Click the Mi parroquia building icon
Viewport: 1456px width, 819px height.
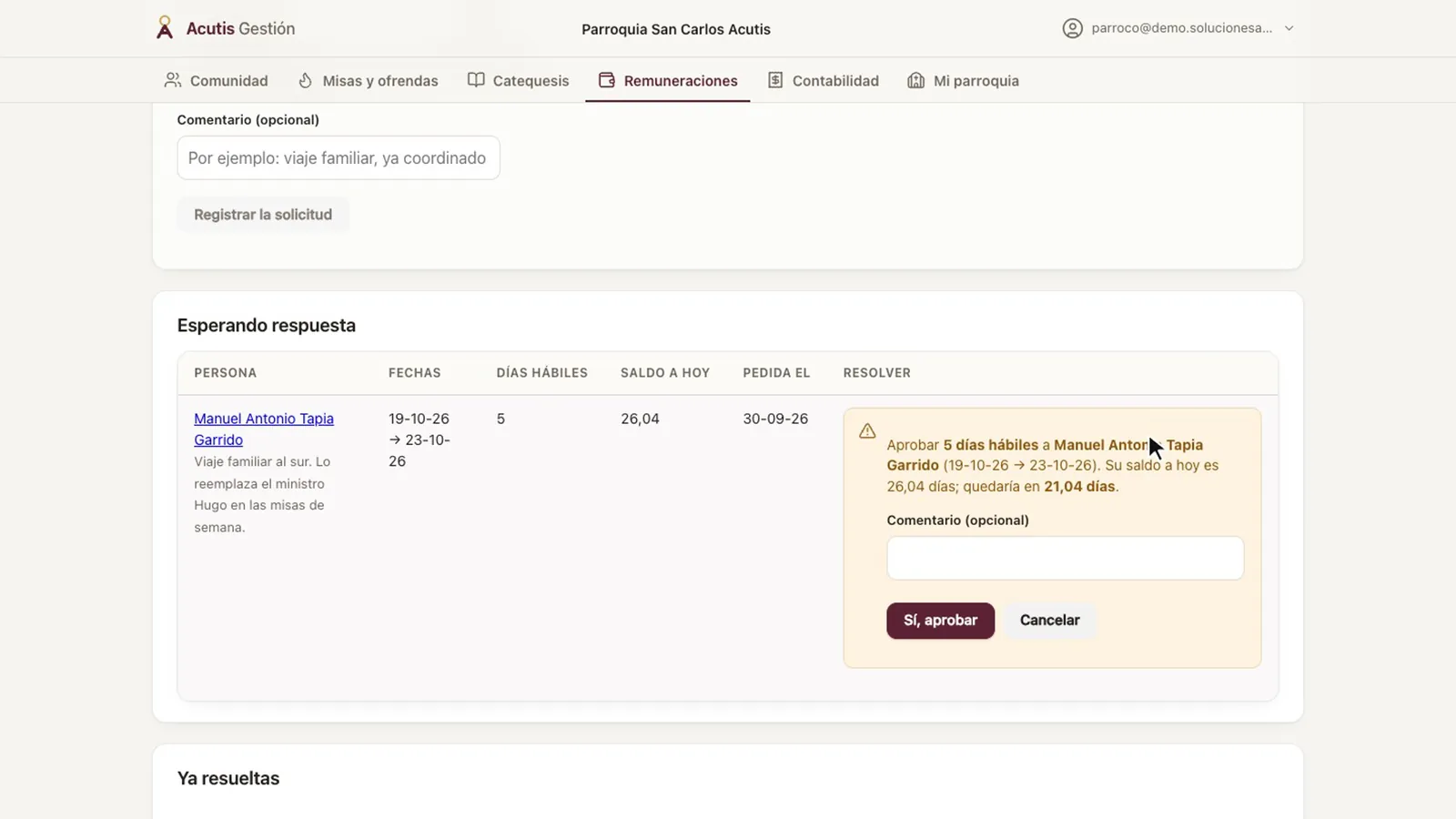point(916,80)
